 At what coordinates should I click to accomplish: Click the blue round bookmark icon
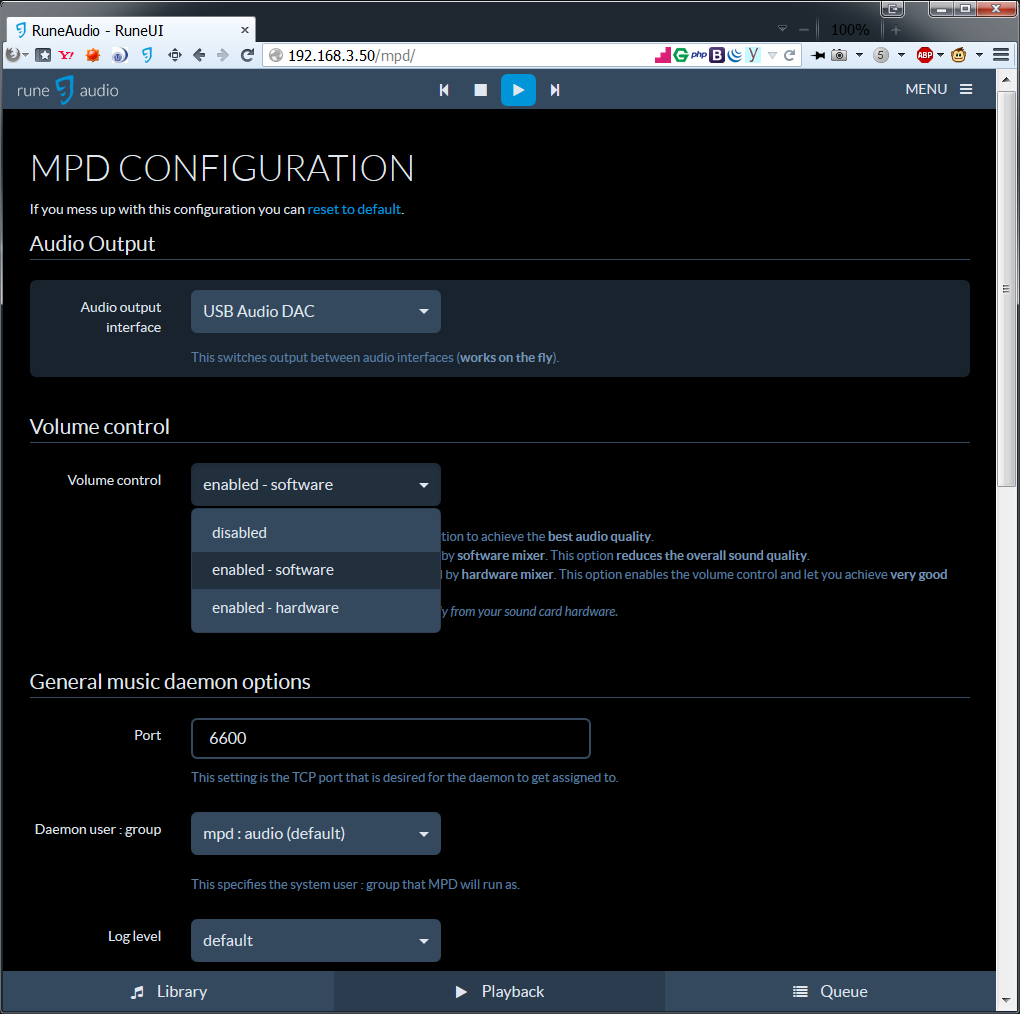coord(120,55)
